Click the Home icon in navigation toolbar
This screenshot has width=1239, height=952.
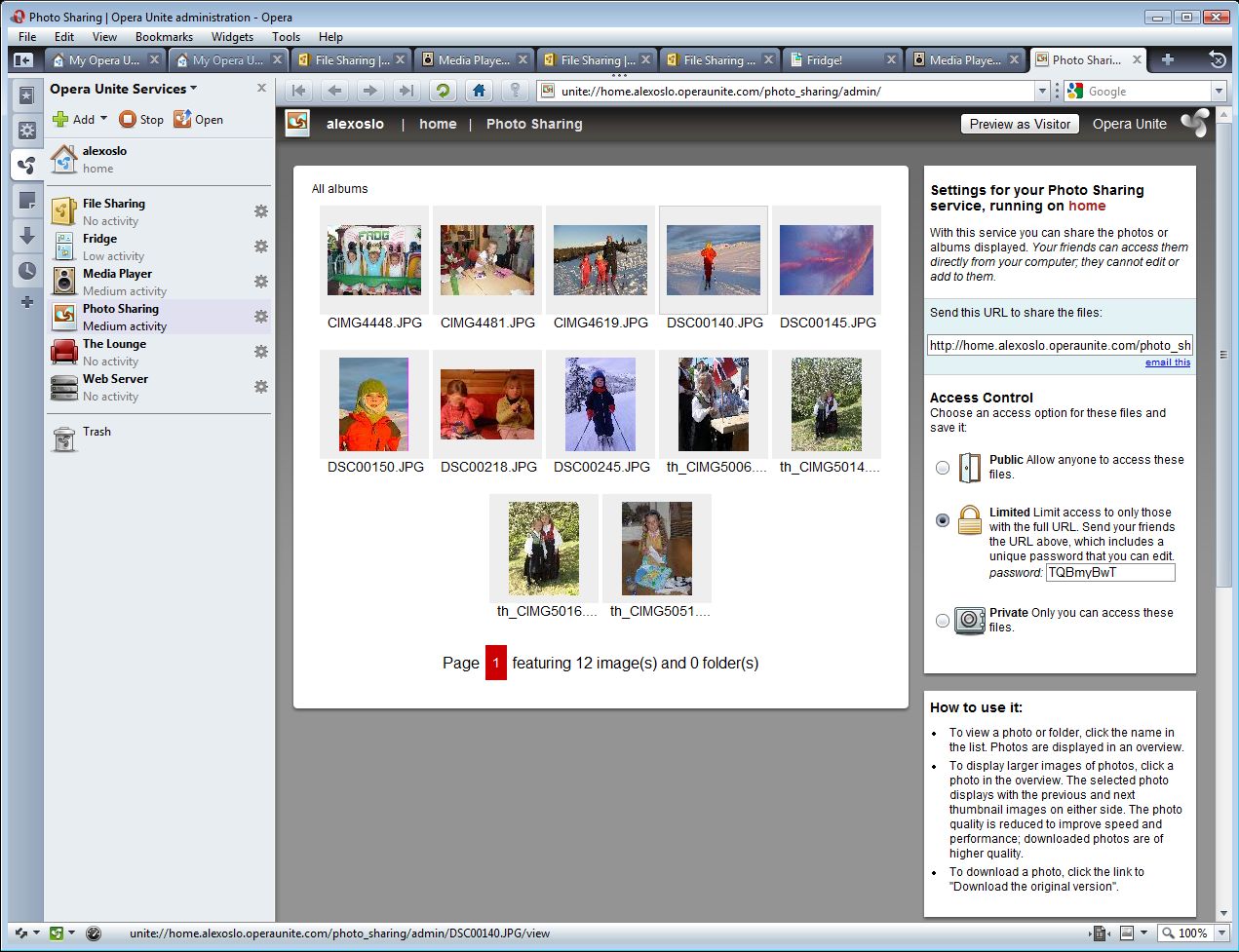coord(479,91)
